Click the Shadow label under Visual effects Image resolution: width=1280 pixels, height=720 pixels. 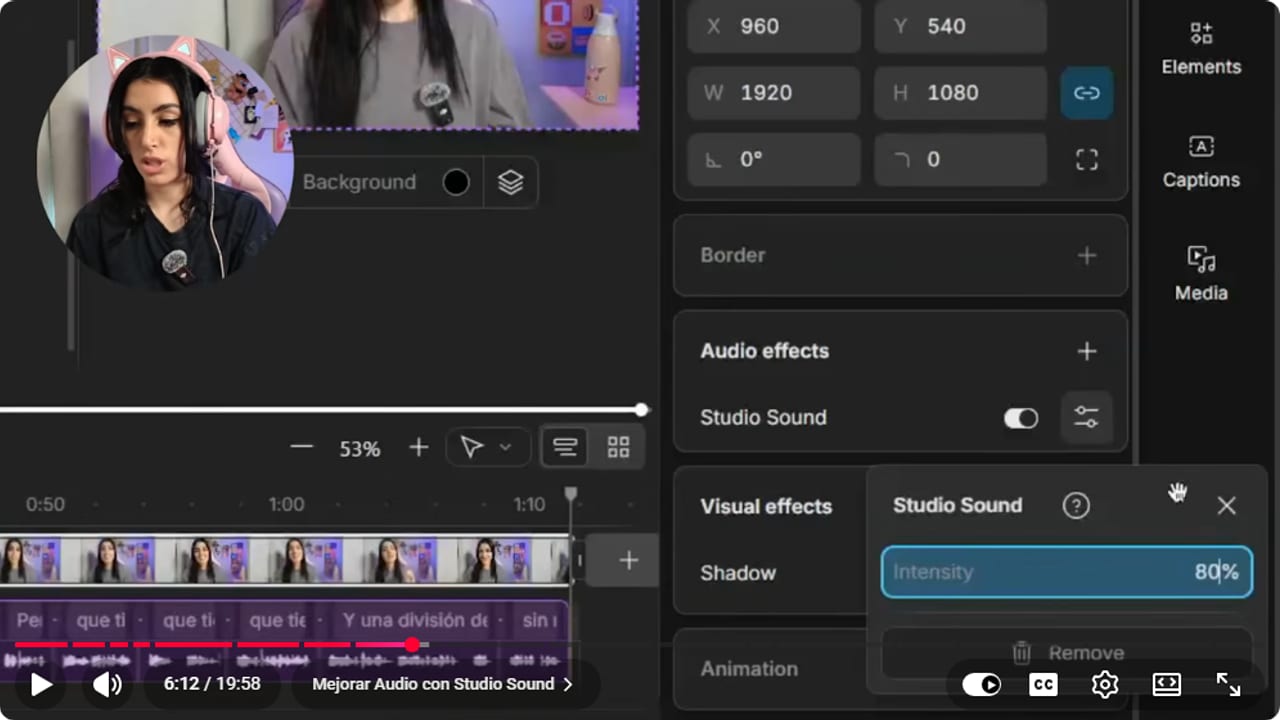coord(738,573)
